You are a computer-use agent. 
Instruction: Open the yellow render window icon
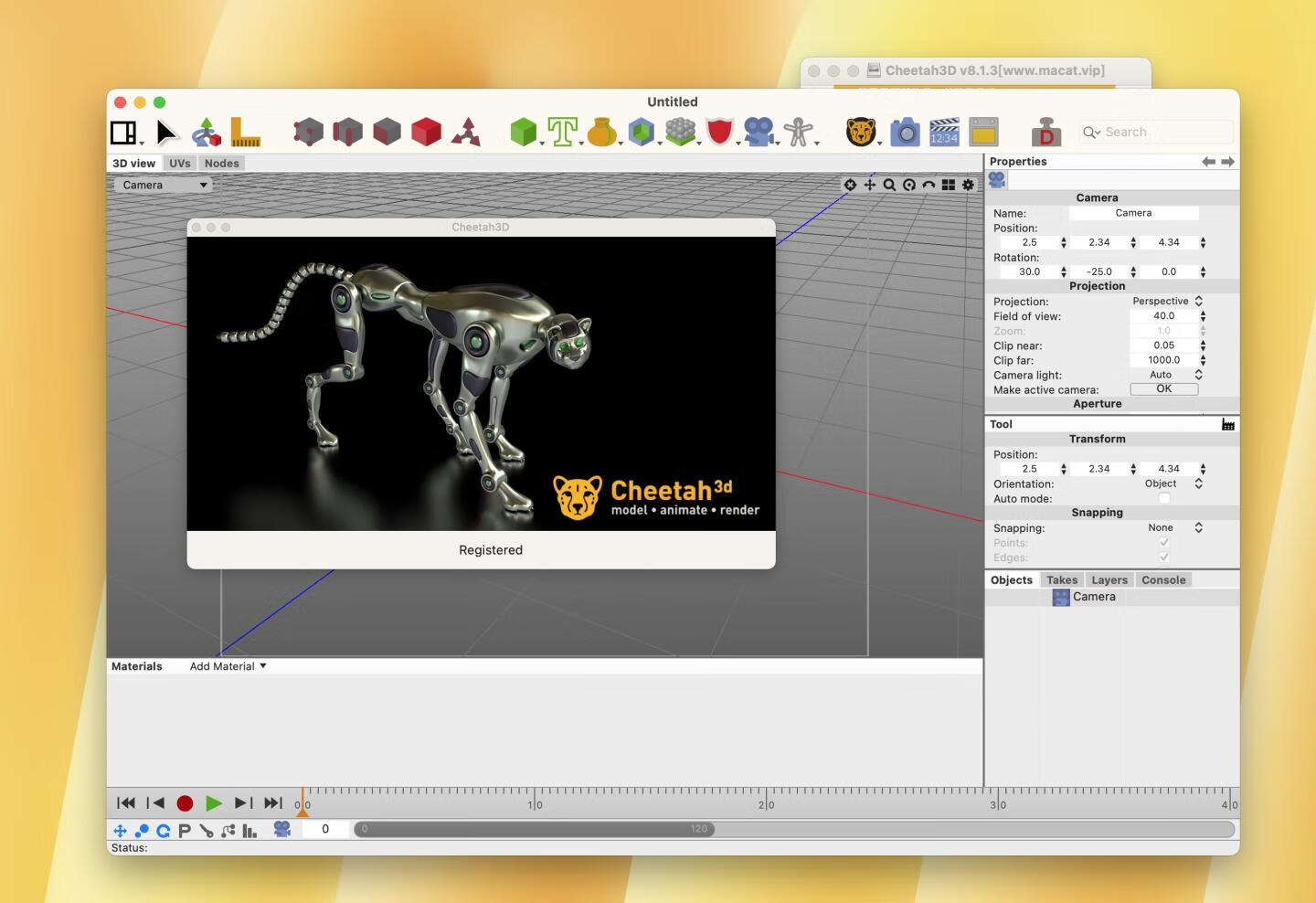(983, 133)
